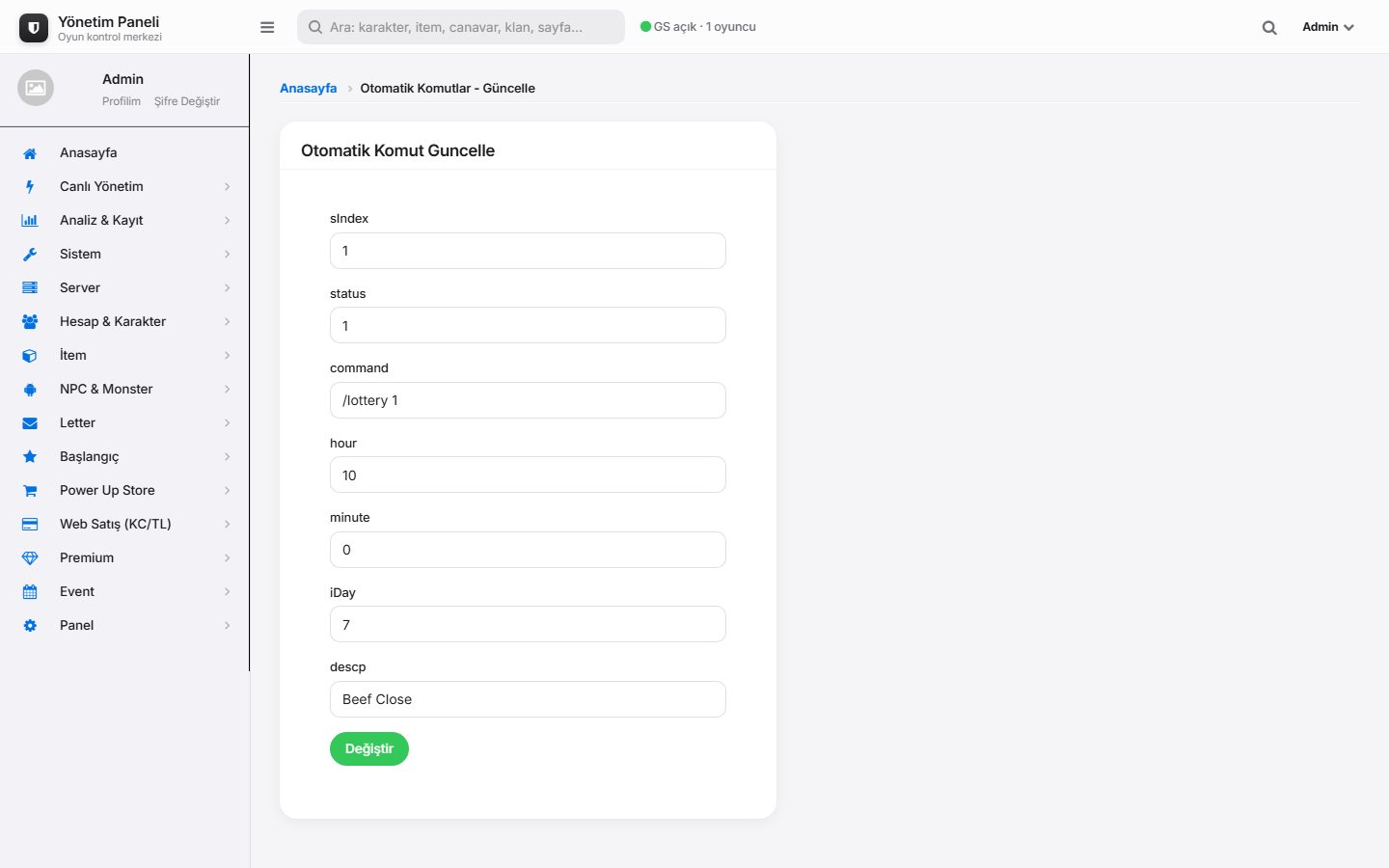This screenshot has height=868, width=1389.
Task: Click the Canlı Yönetim lightning icon
Action: [x=30, y=187]
